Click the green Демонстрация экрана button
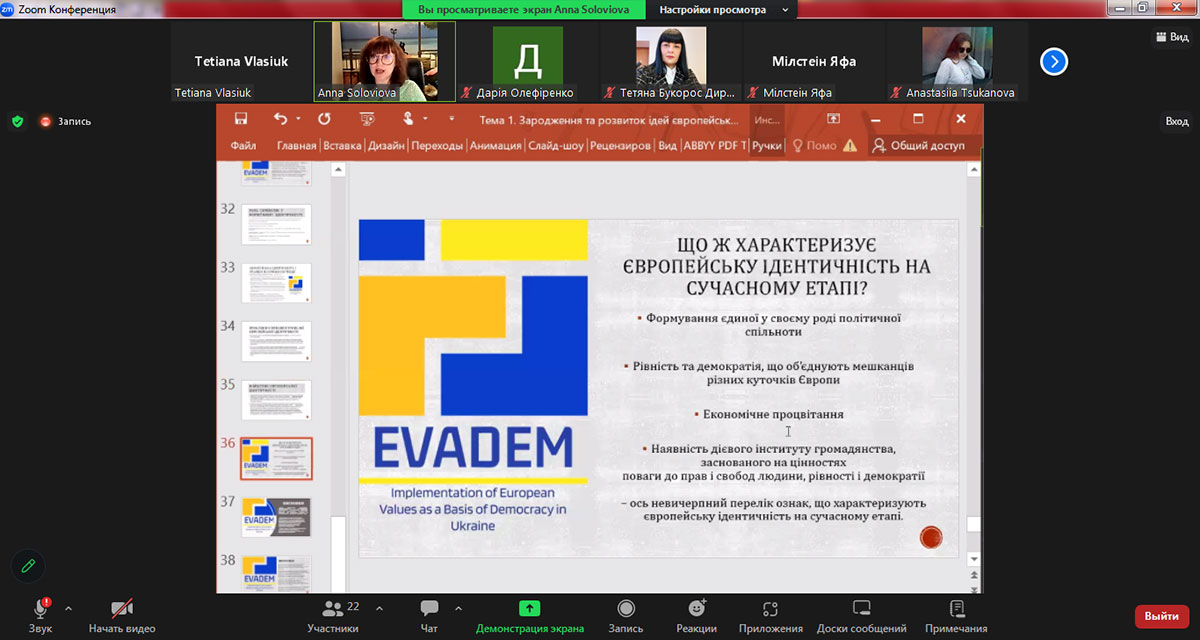Viewport: 1200px width, 640px height. click(x=529, y=615)
